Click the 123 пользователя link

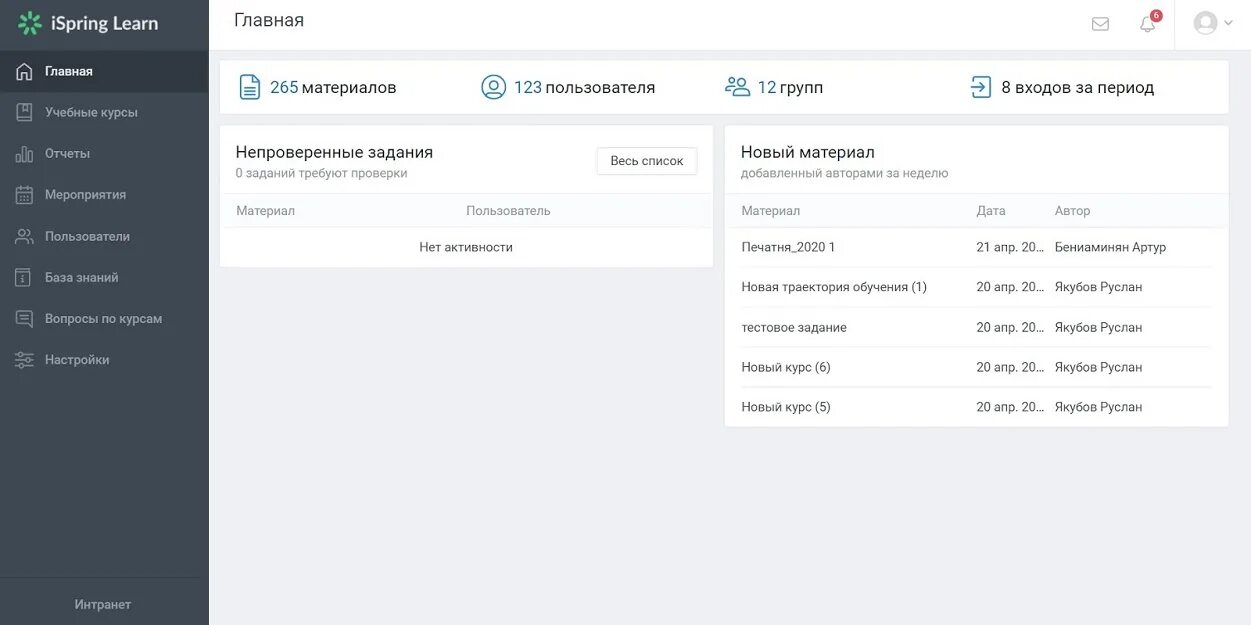click(585, 88)
